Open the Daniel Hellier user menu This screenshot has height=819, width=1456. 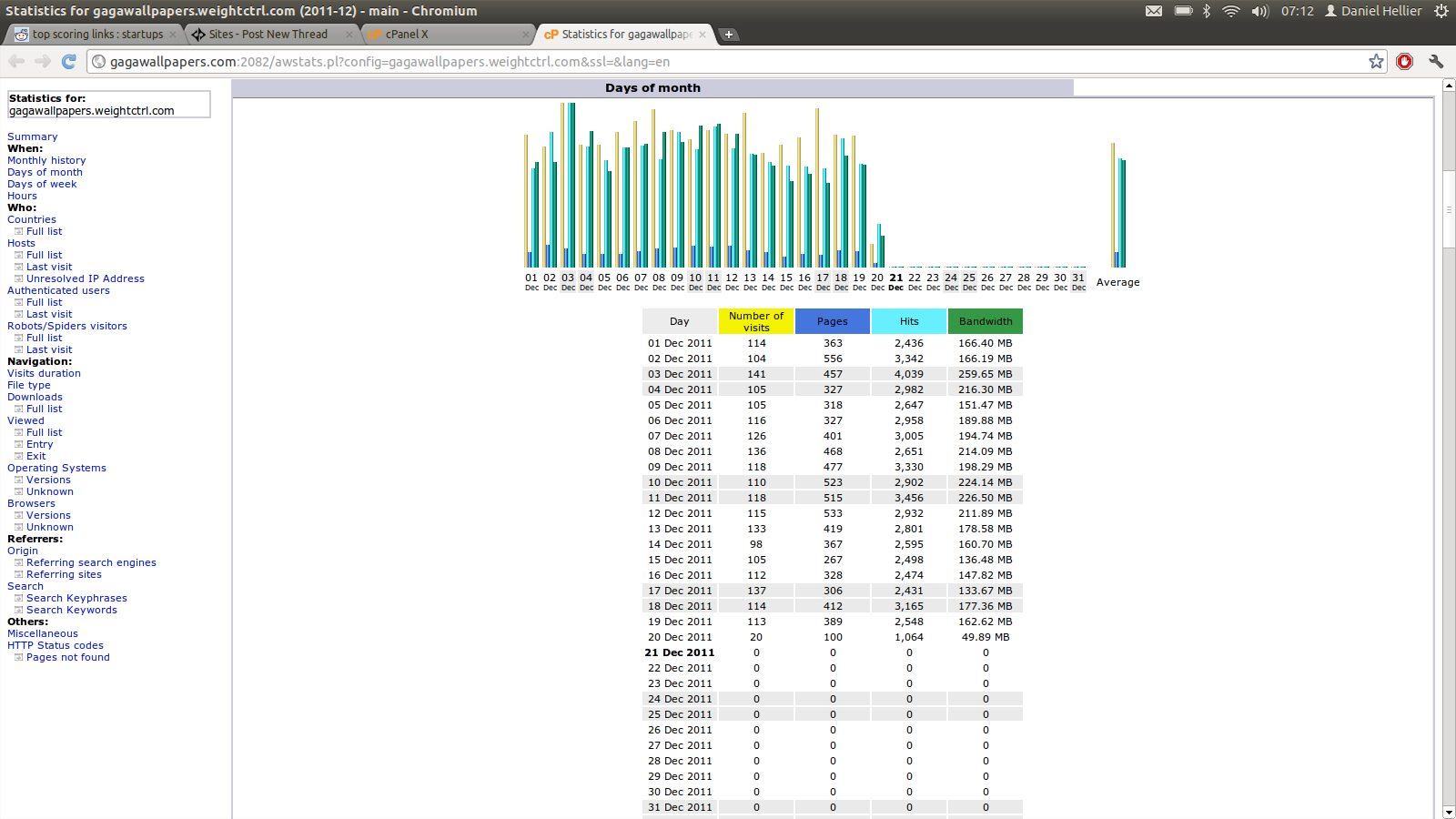coord(1373,11)
